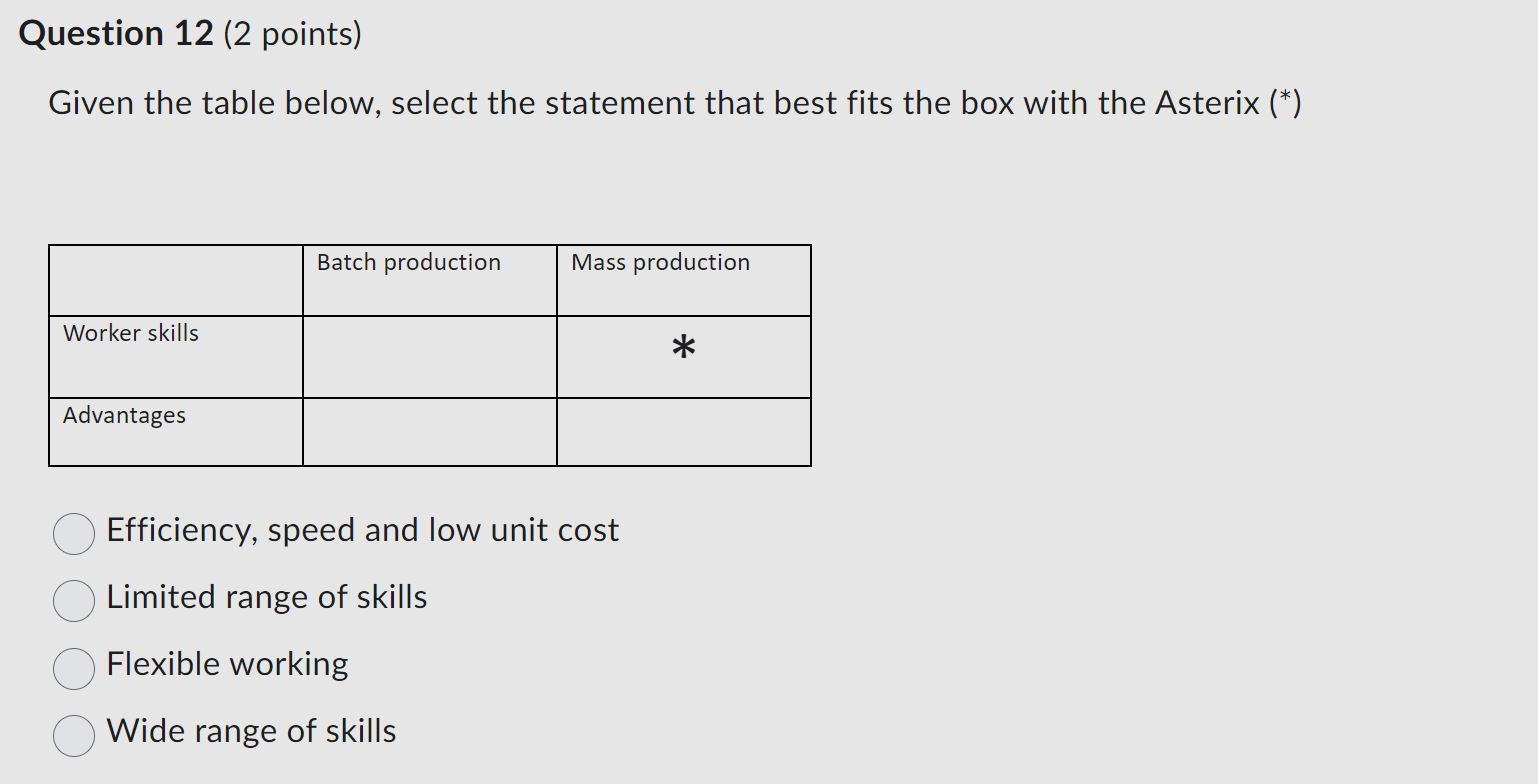
Task: Click the 'Mass production' column header
Action: (x=660, y=262)
